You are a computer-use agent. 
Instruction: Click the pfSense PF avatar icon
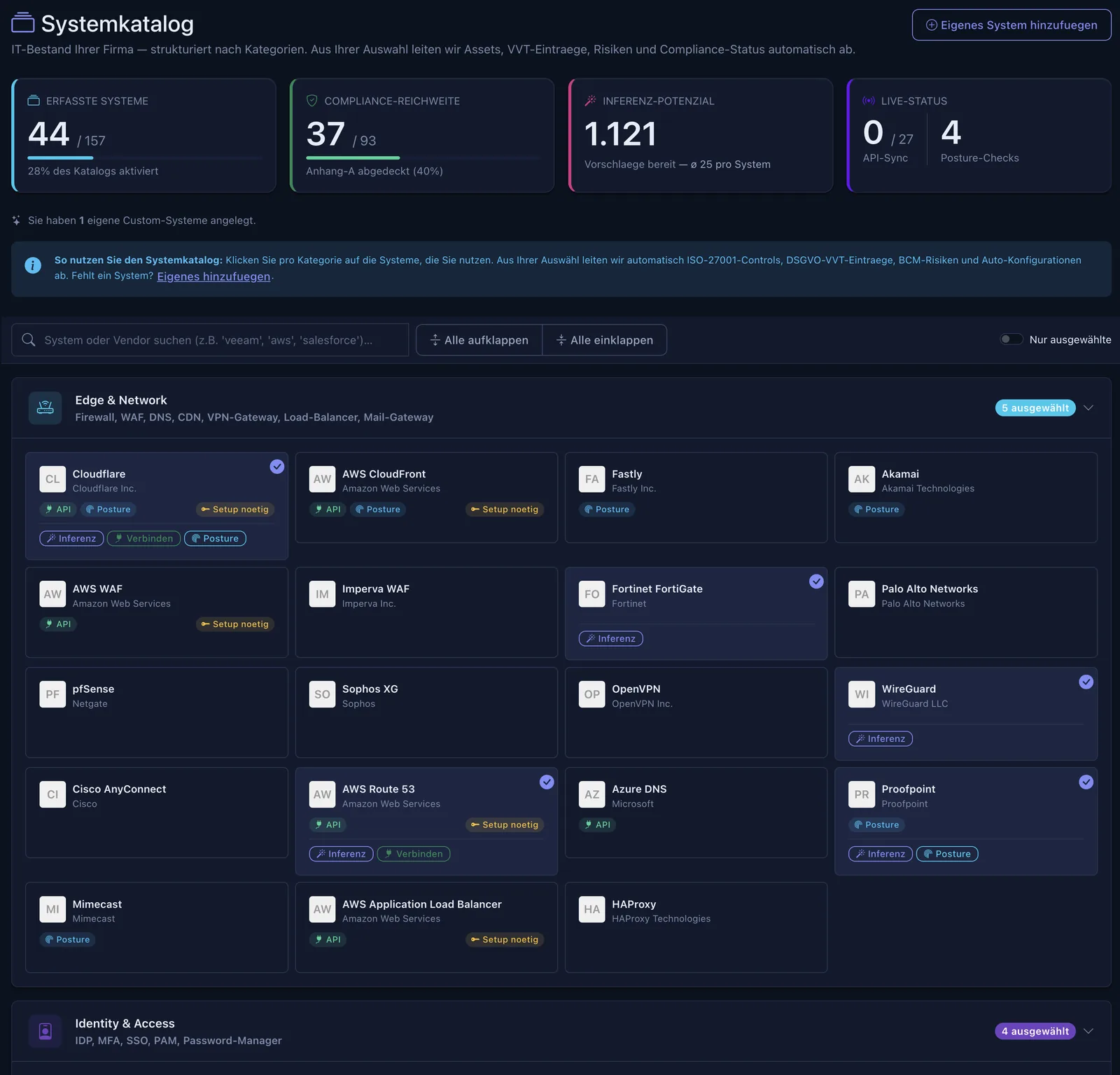[52, 694]
